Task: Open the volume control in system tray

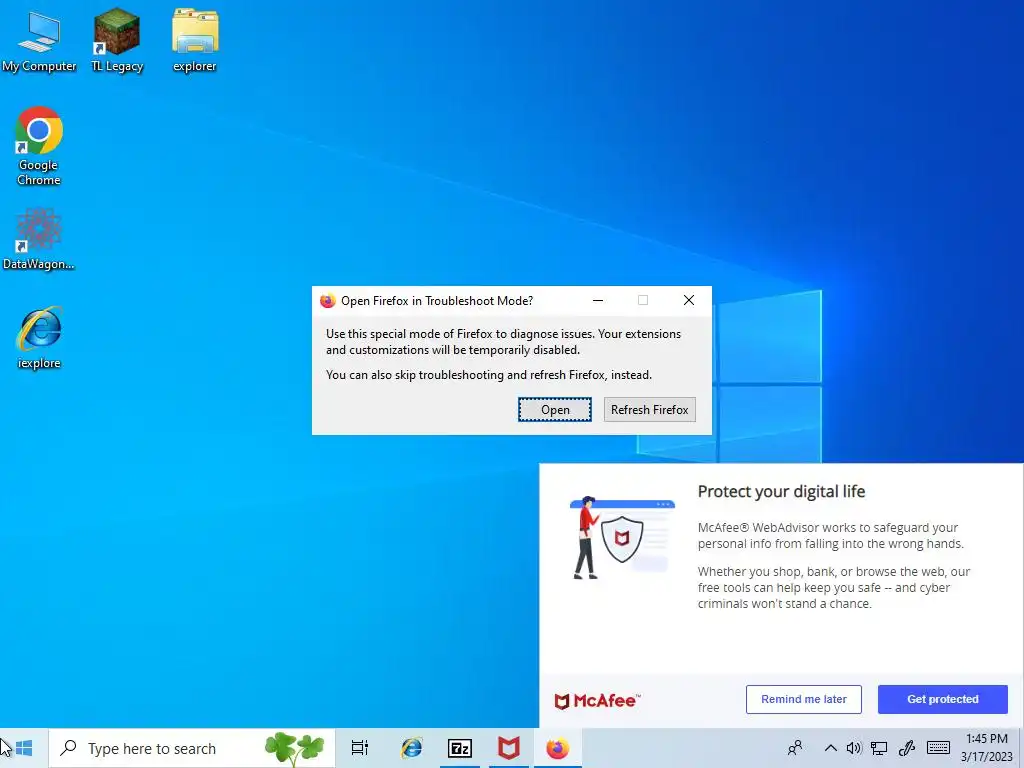Action: coord(854,748)
